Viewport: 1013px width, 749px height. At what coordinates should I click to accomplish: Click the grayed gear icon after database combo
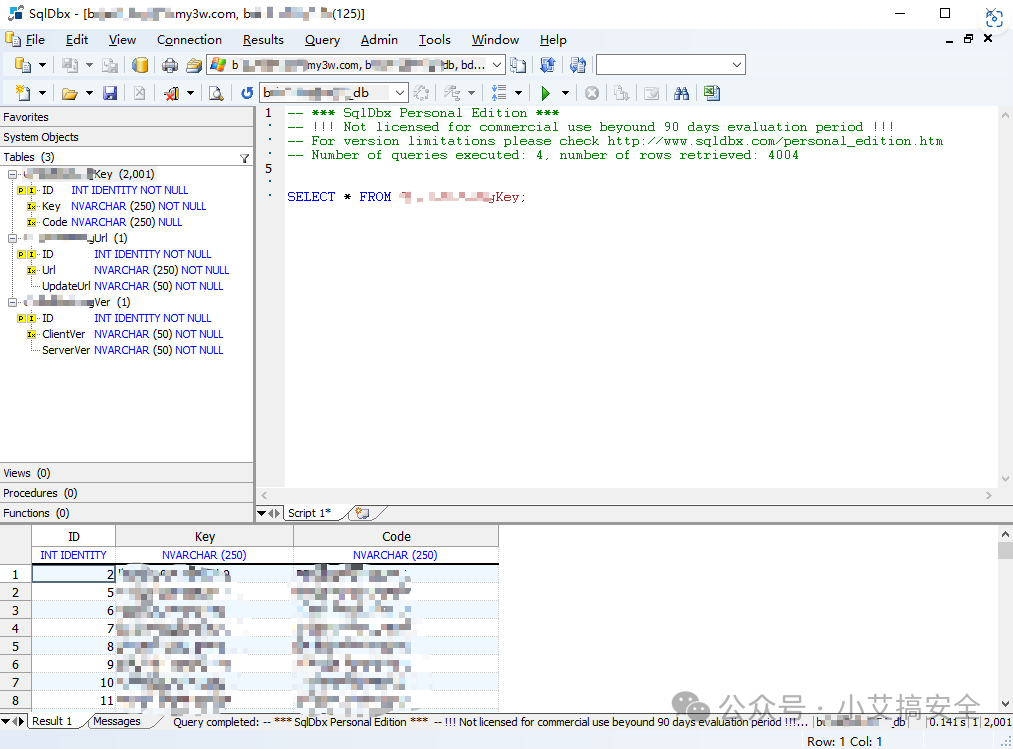pos(421,93)
